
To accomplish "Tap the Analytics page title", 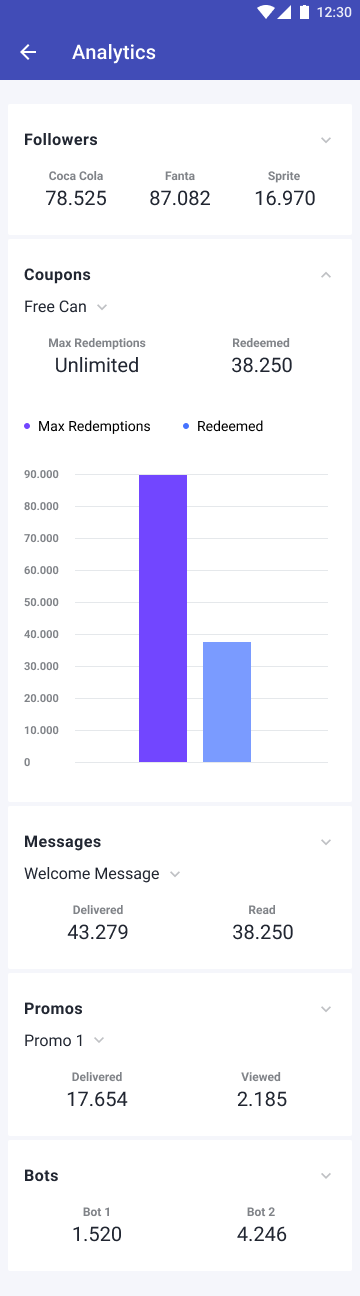I will point(114,52).
